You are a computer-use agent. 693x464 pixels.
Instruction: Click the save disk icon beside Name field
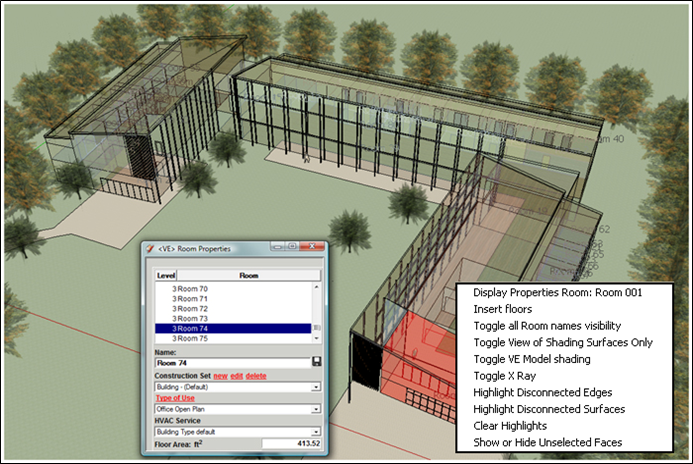point(316,361)
